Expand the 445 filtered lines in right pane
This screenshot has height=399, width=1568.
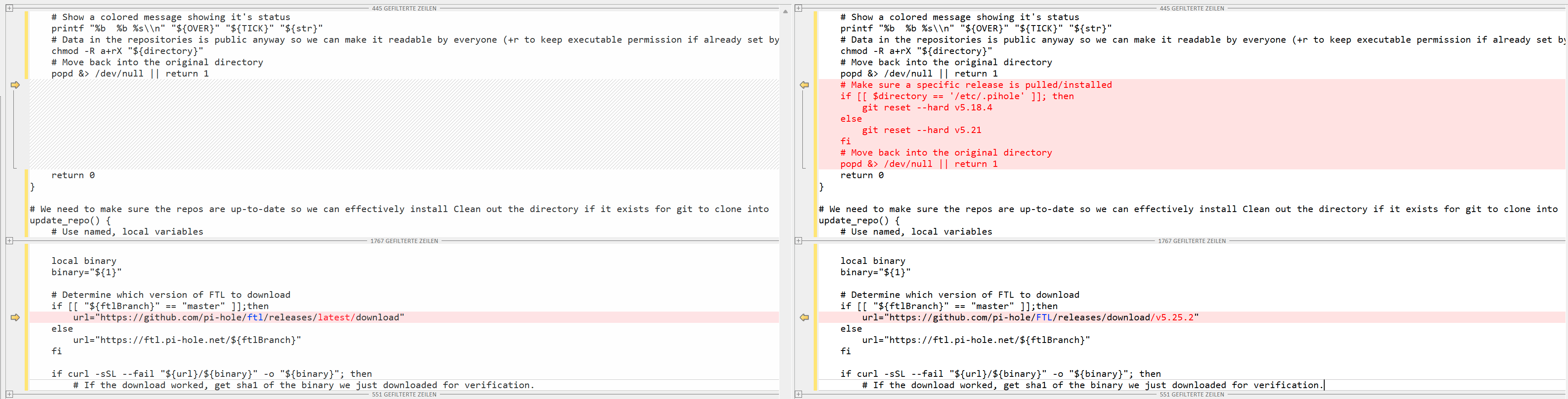click(x=798, y=8)
